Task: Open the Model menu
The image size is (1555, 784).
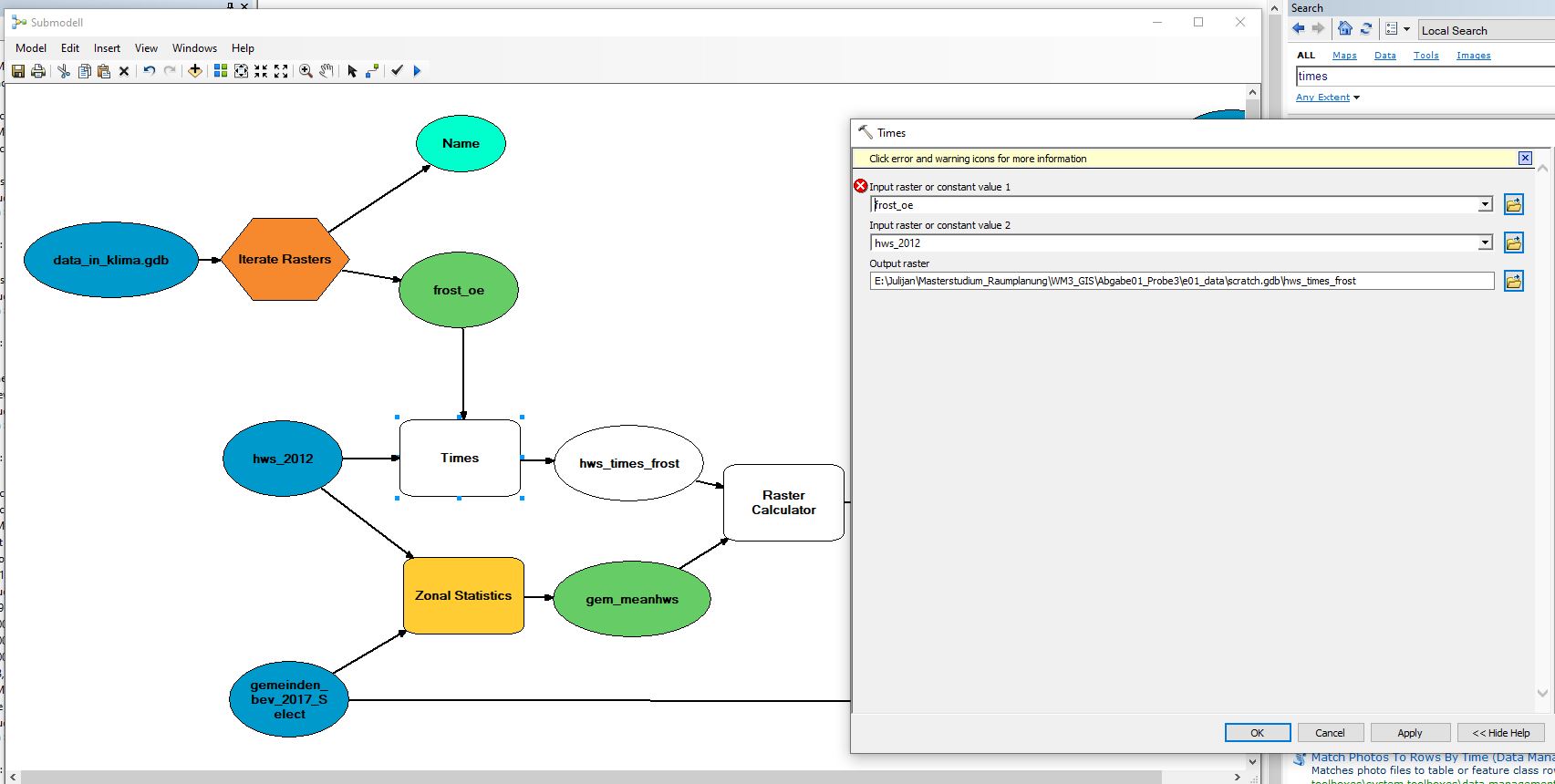Action: click(x=31, y=48)
